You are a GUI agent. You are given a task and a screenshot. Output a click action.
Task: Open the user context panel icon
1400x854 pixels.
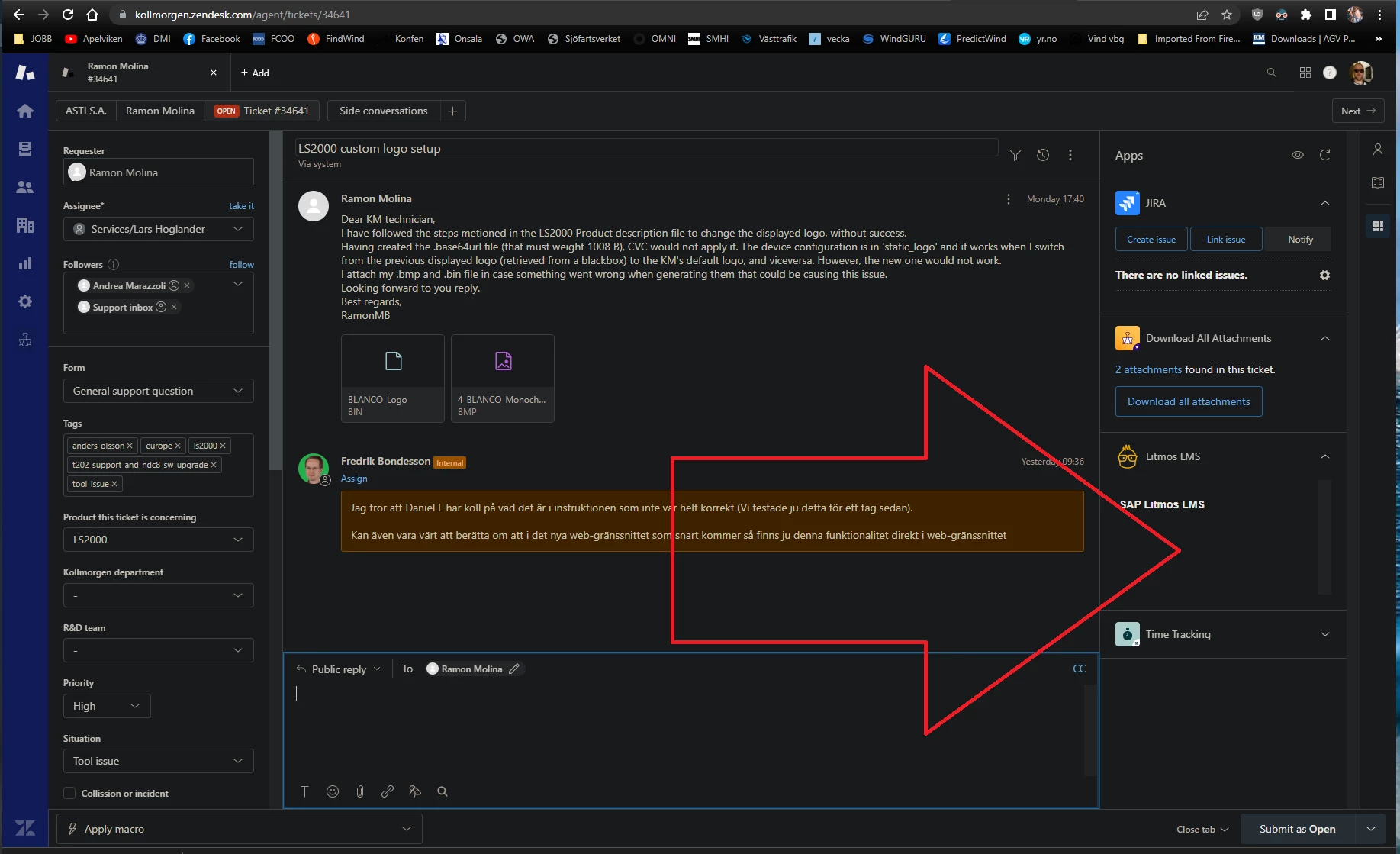[x=1378, y=149]
